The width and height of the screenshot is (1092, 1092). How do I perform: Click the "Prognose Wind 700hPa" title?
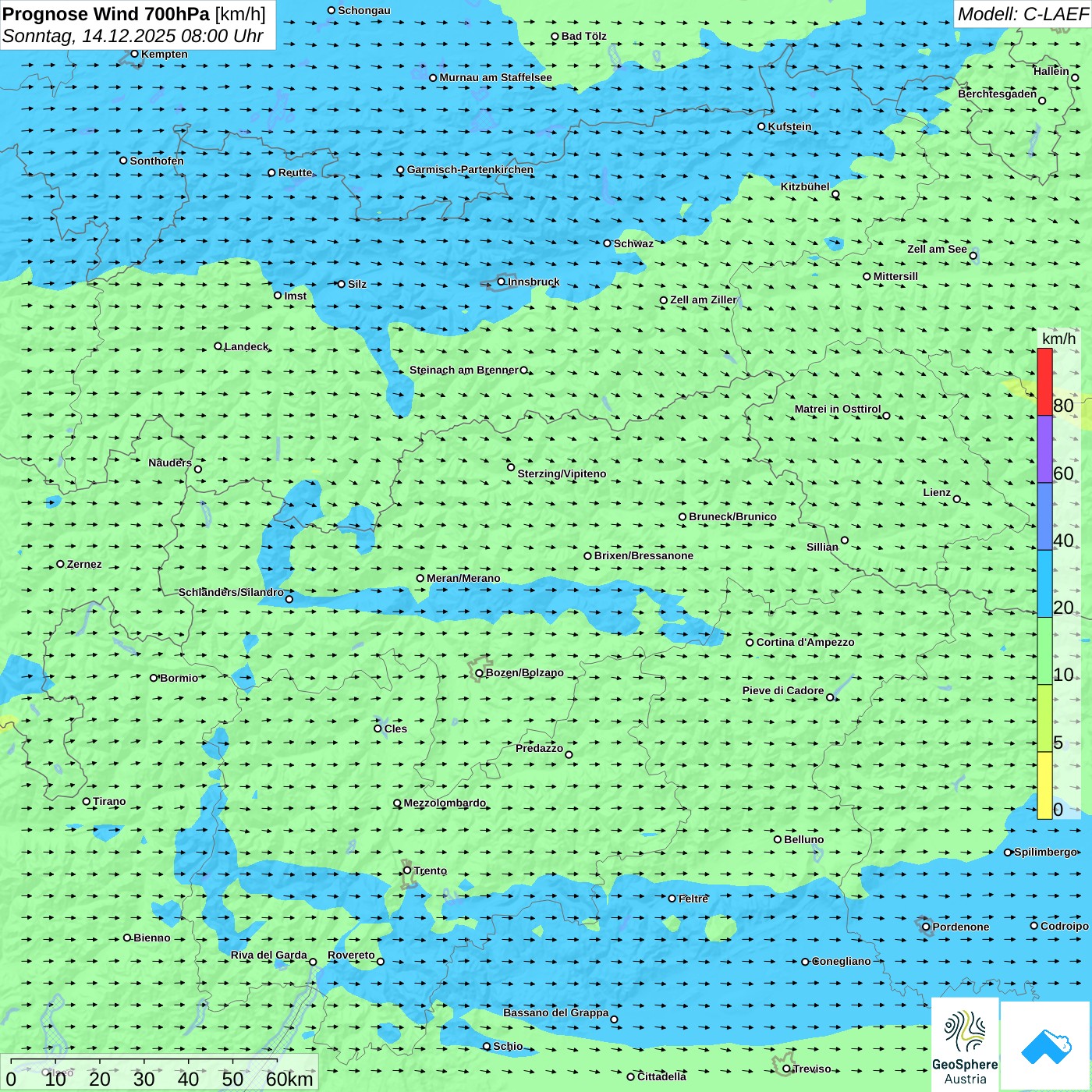(x=107, y=14)
